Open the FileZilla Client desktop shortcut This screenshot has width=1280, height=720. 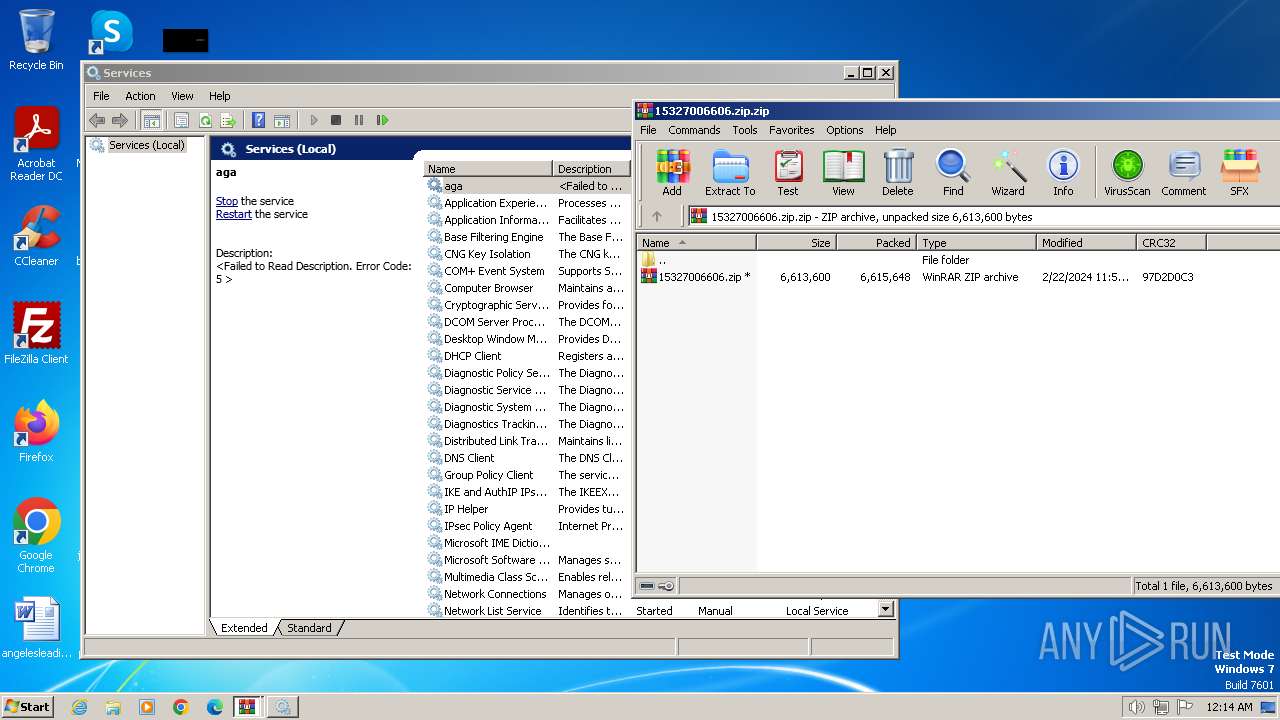(x=36, y=333)
